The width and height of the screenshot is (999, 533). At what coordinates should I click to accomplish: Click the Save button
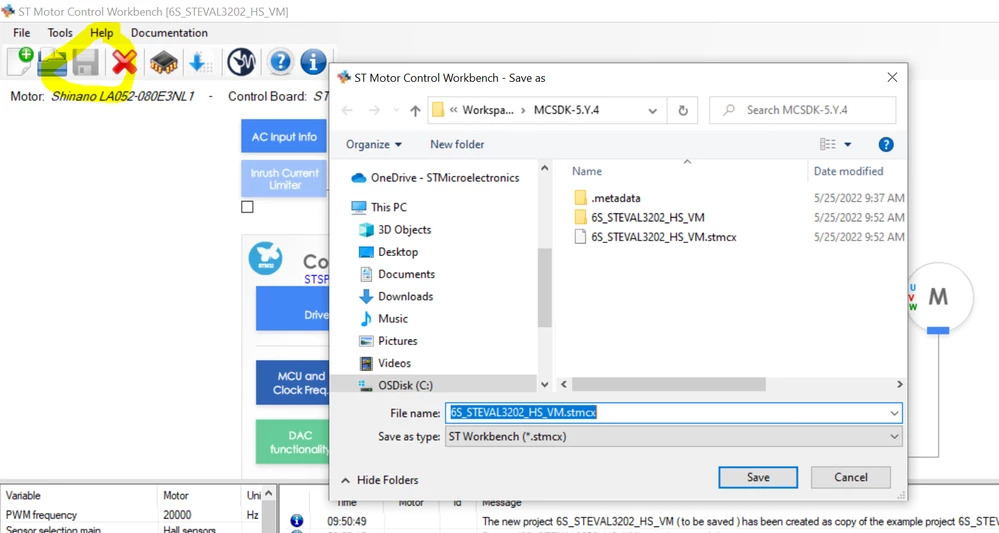coord(758,478)
